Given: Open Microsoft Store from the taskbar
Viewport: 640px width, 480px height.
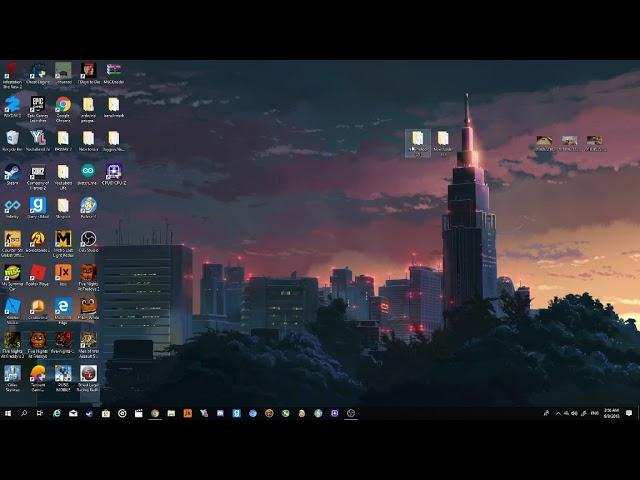Looking at the screenshot, I should pos(106,413).
